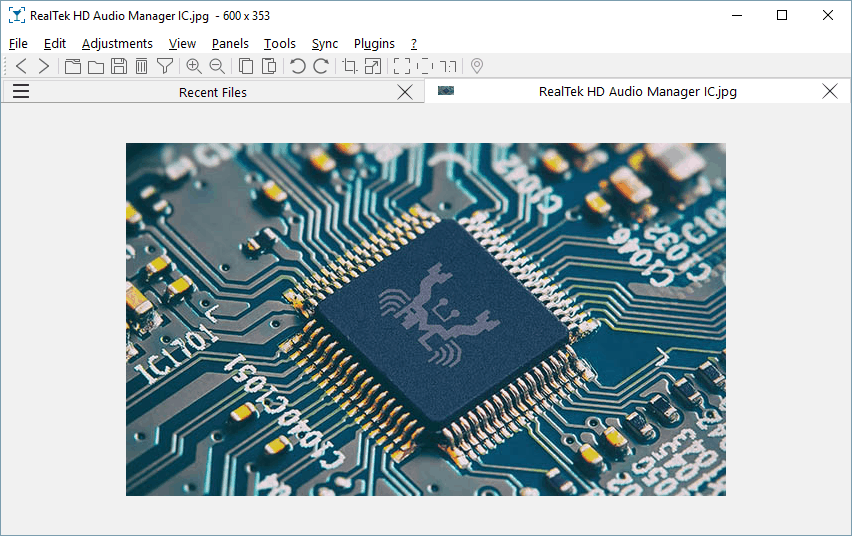852x536 pixels.
Task: Click the circuit board chip image
Action: tap(426, 319)
